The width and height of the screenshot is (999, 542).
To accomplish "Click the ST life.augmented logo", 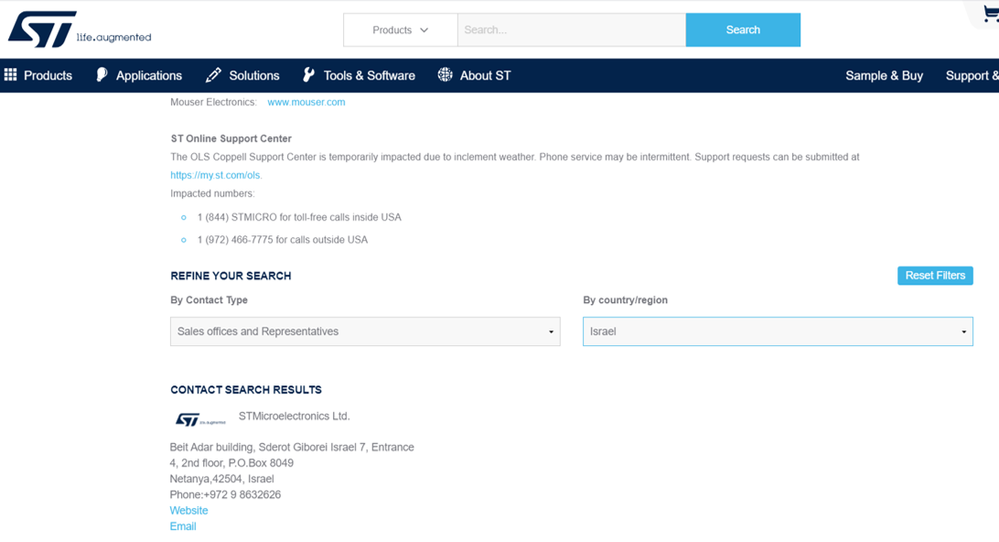I will (x=80, y=29).
